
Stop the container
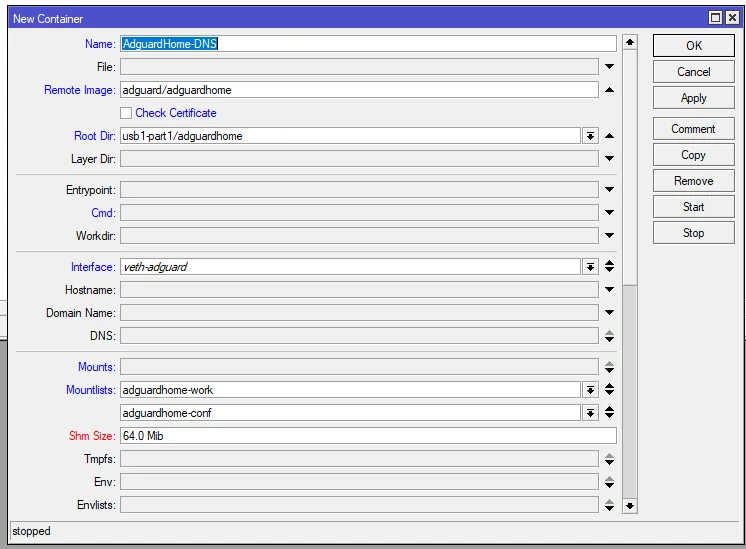pyautogui.click(x=693, y=233)
